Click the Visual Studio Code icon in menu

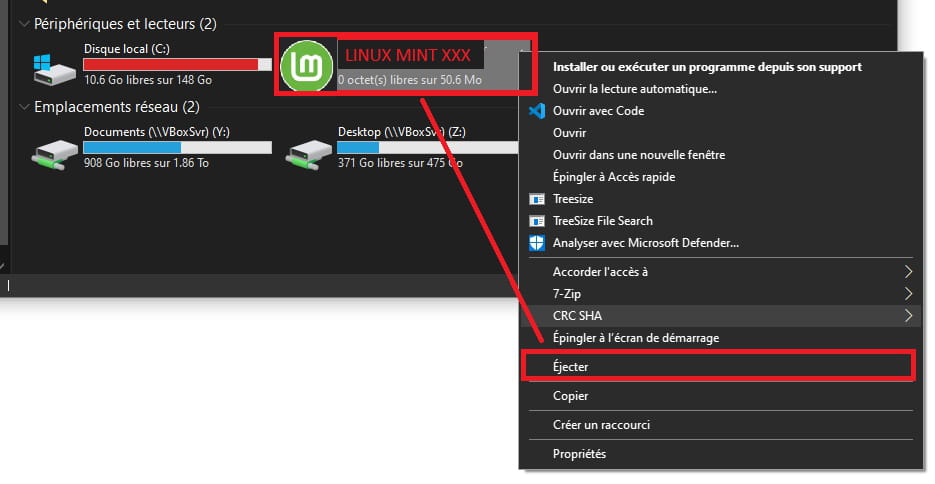pos(537,111)
